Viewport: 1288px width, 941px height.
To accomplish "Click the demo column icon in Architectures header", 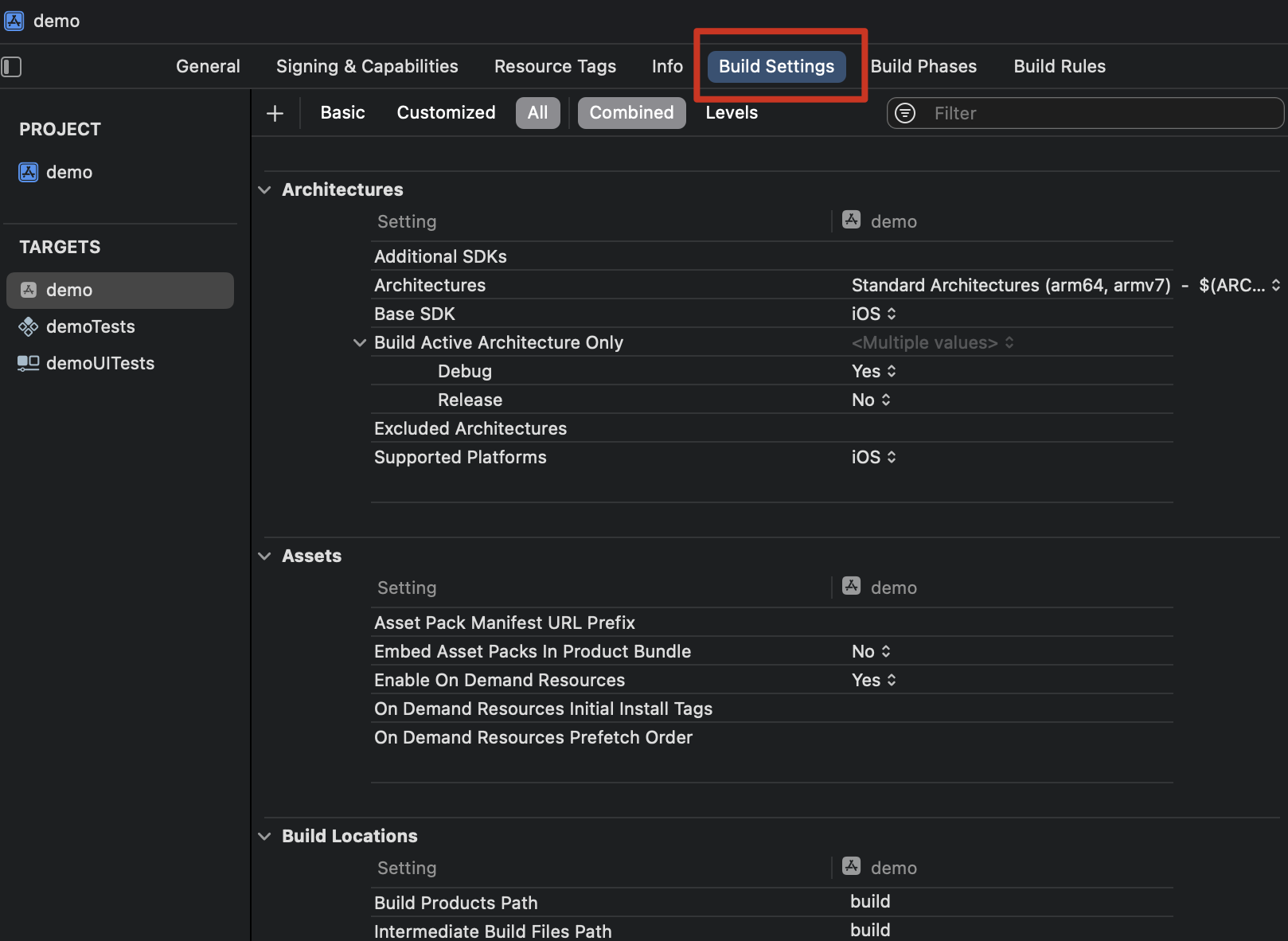I will tap(852, 221).
